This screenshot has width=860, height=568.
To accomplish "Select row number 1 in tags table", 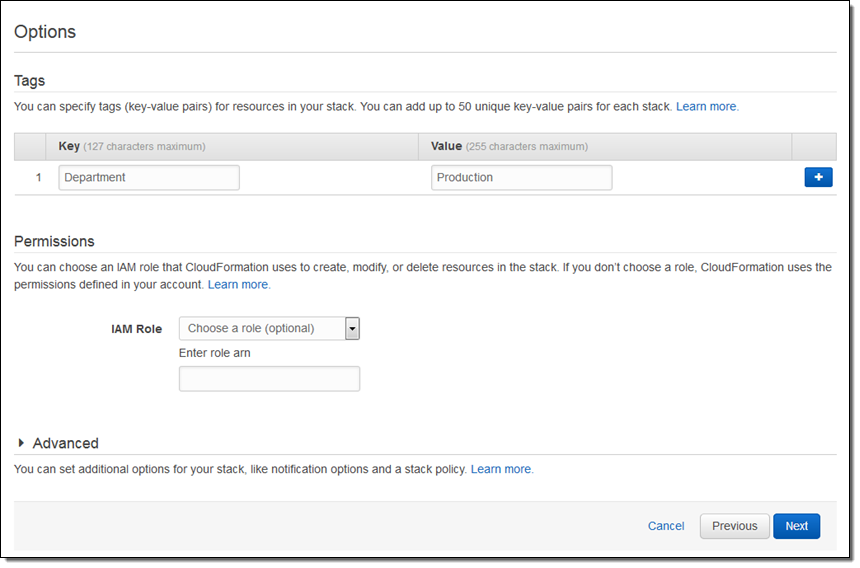I will pyautogui.click(x=39, y=178).
